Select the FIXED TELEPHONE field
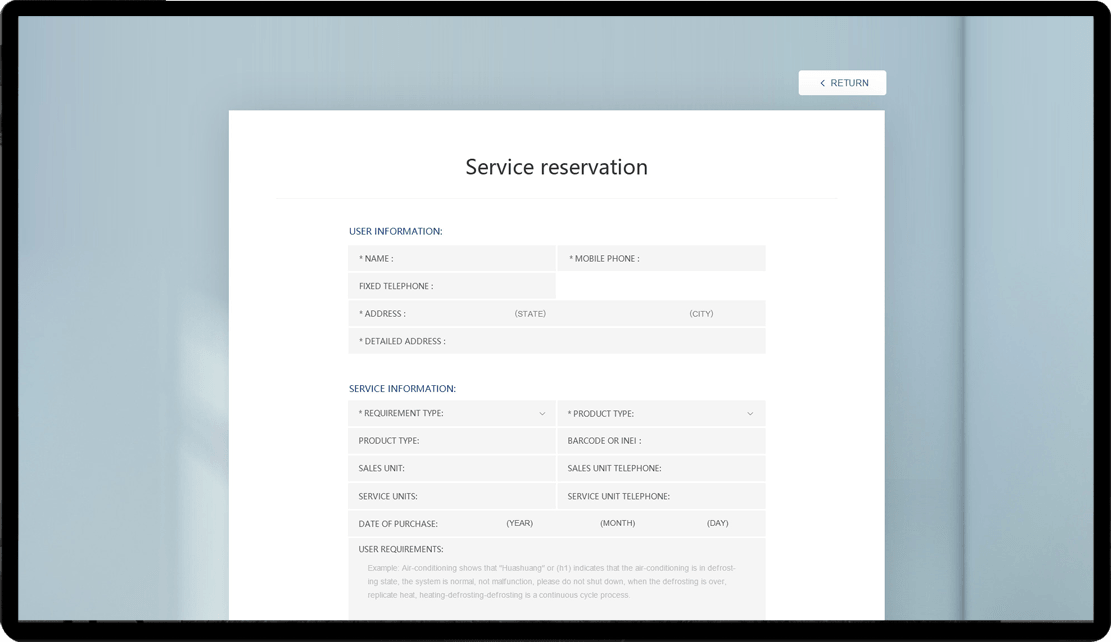Image resolution: width=1111 pixels, height=642 pixels. 490,286
